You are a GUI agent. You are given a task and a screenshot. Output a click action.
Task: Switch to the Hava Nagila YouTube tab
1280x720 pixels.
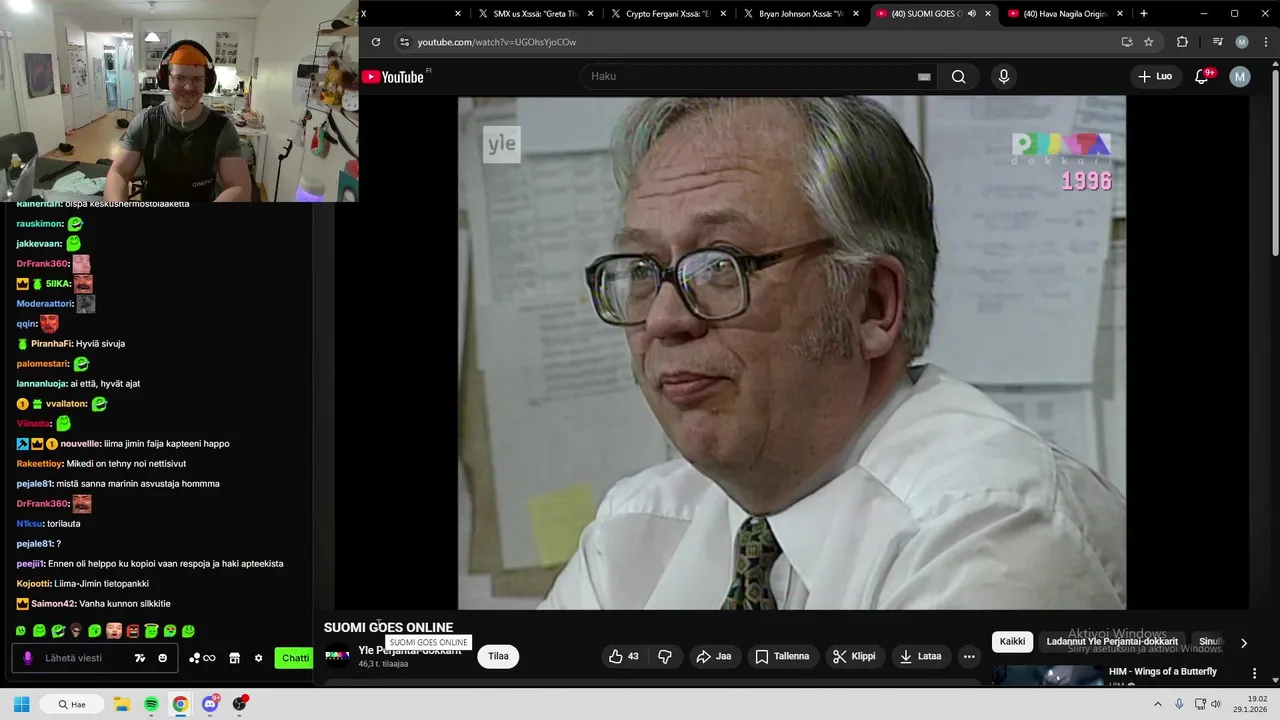(x=1066, y=14)
